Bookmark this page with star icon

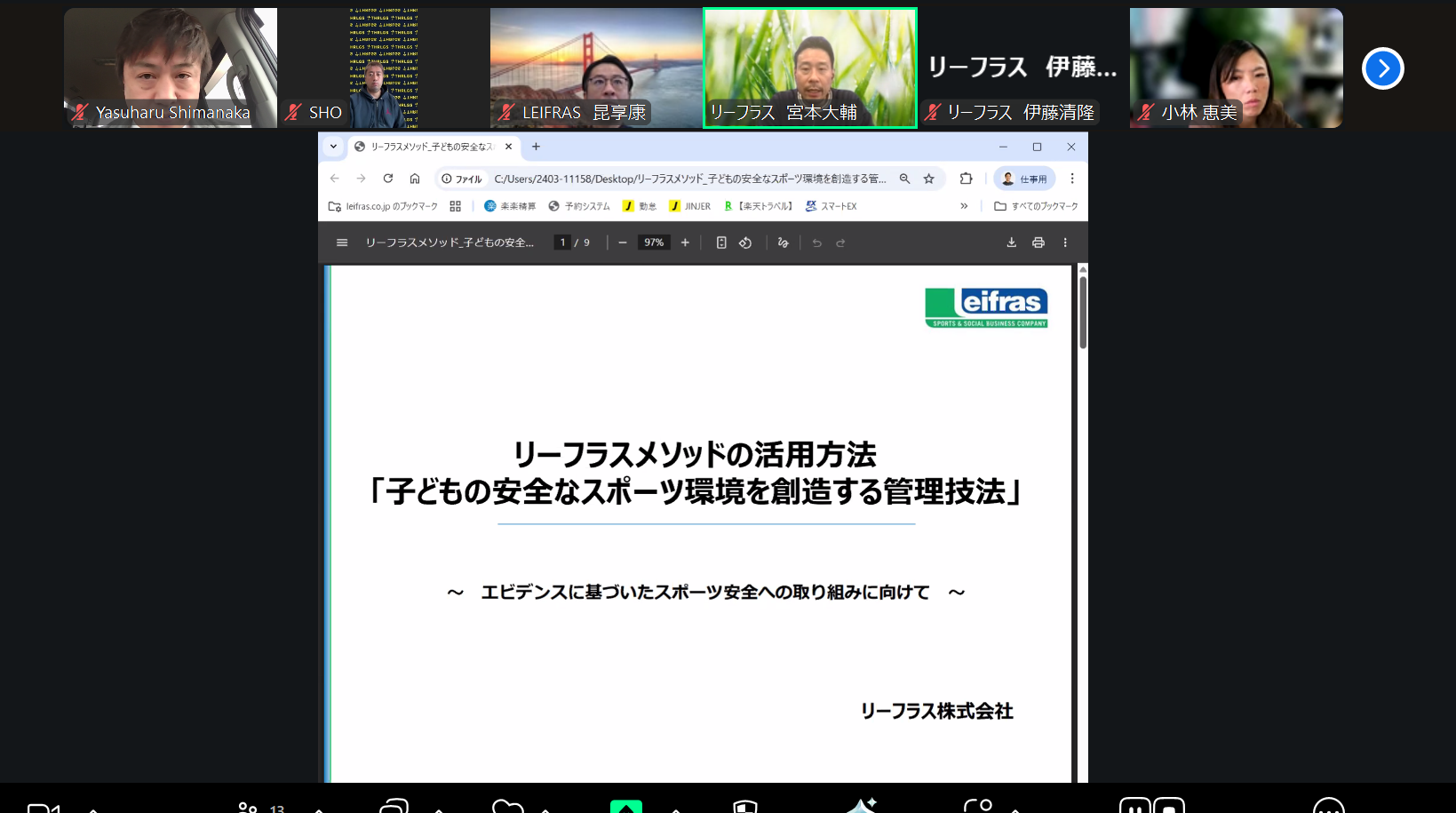pos(929,179)
